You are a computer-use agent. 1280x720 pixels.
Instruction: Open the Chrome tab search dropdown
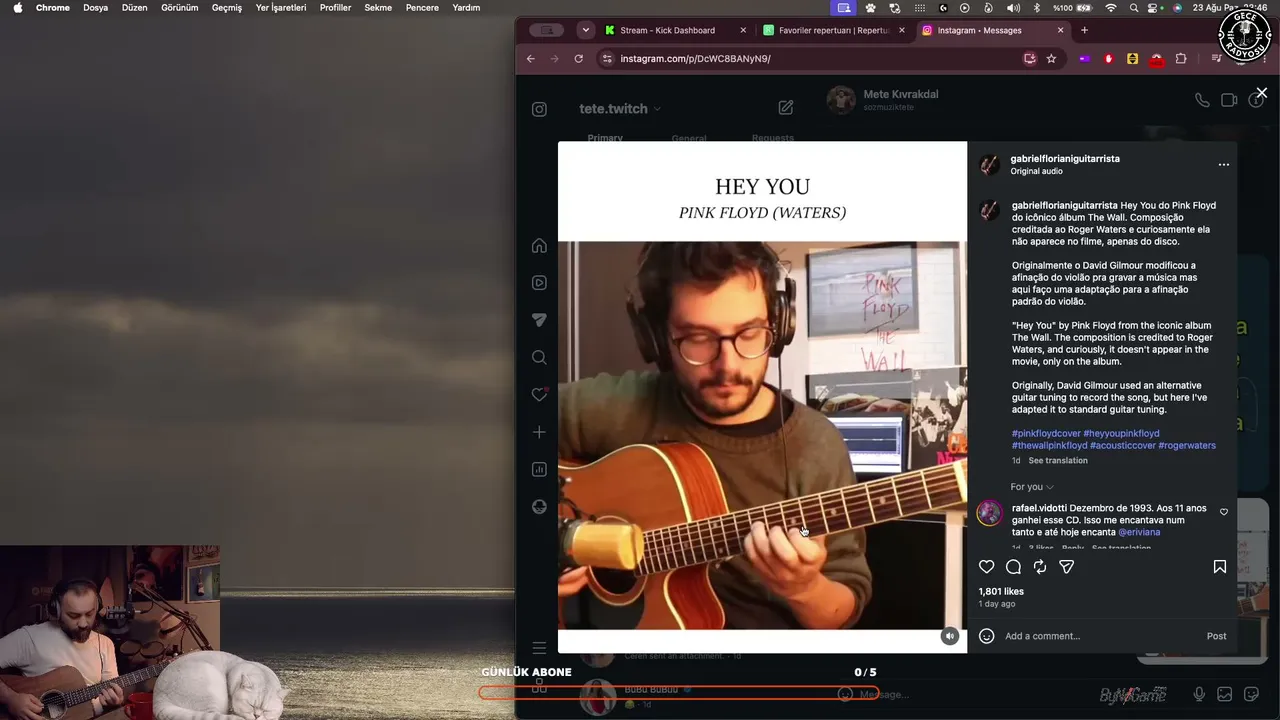pyautogui.click(x=585, y=30)
